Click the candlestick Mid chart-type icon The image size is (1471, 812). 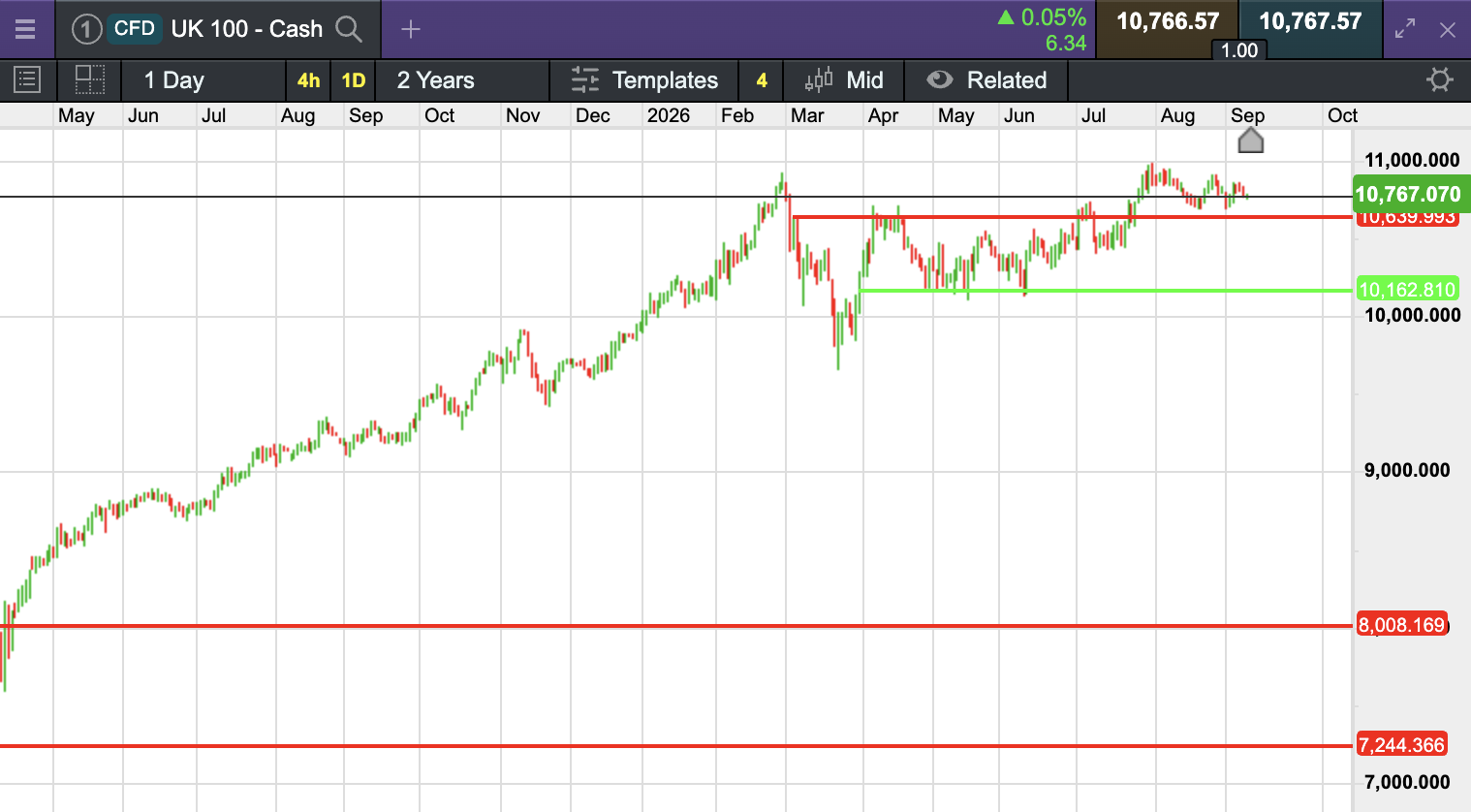click(819, 79)
